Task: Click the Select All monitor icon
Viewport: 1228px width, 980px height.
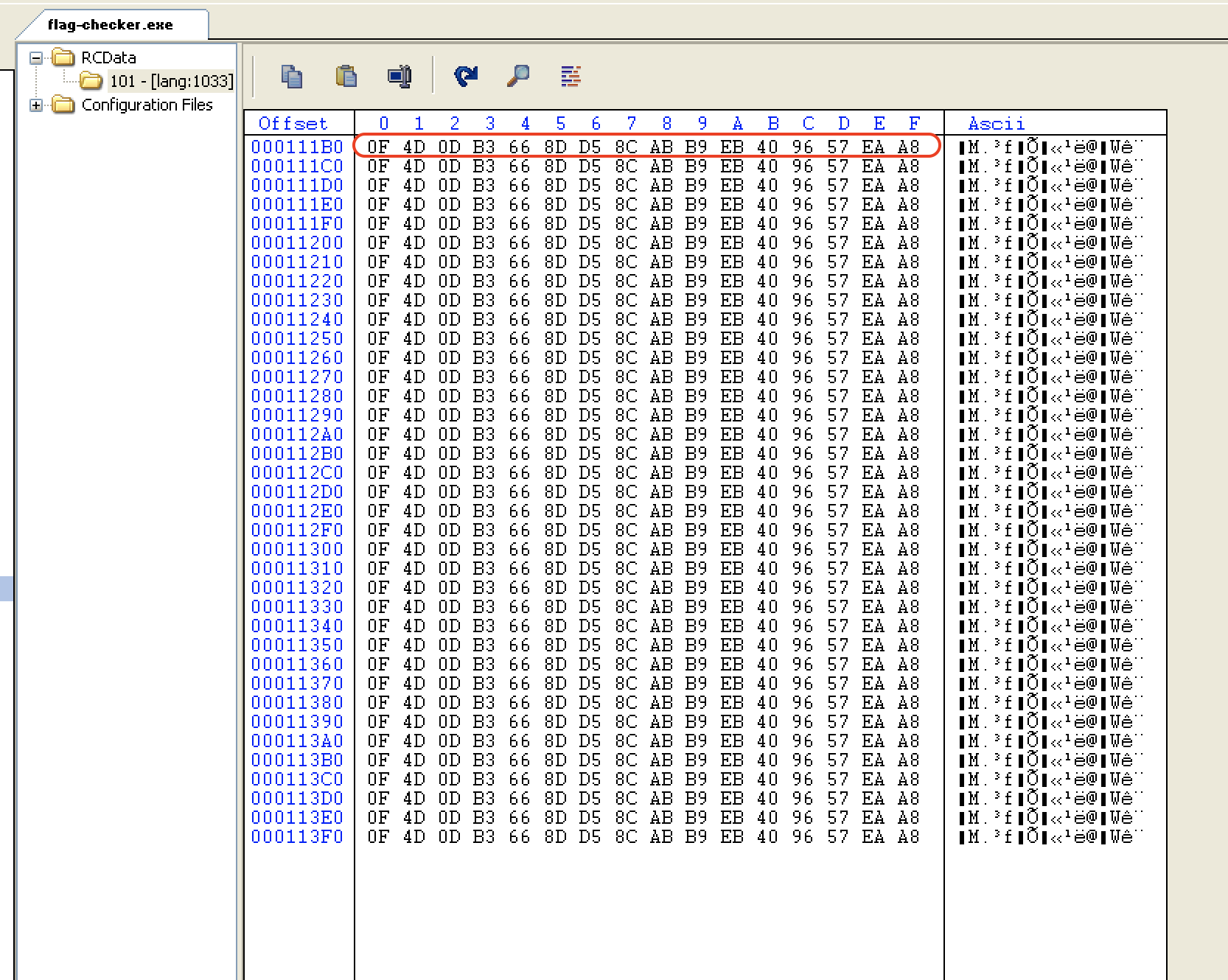Action: [x=400, y=76]
